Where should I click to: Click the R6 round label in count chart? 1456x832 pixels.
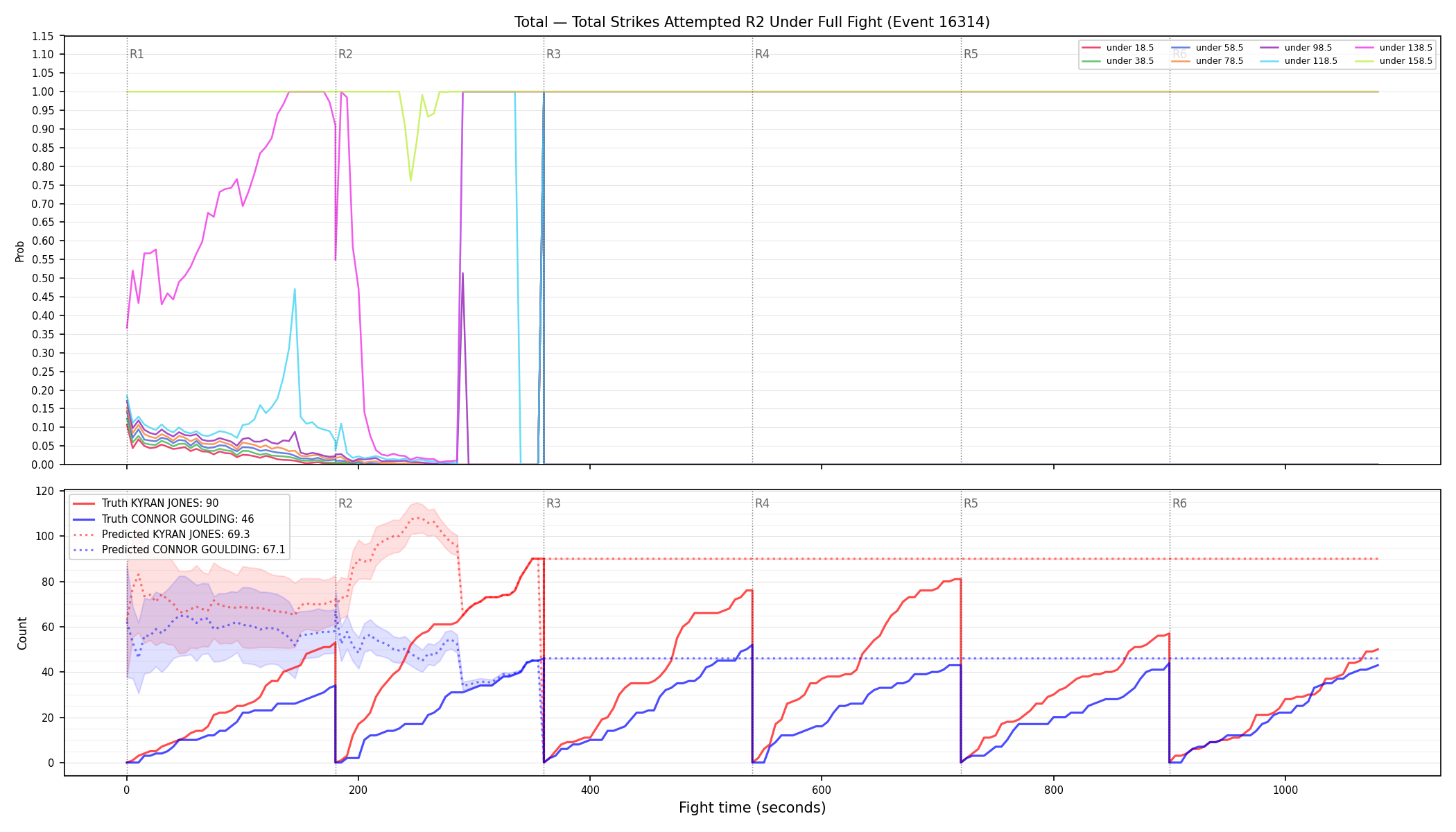click(1179, 503)
